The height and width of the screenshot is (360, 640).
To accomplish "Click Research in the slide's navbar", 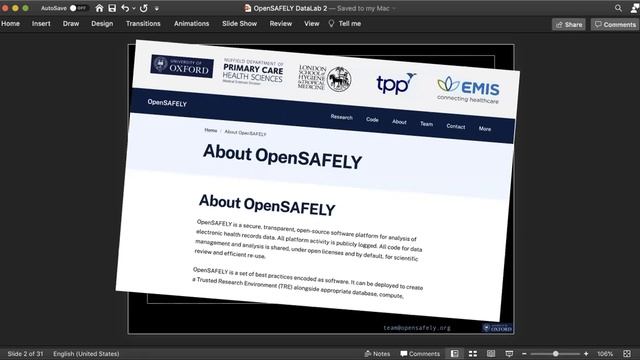I will click(342, 117).
